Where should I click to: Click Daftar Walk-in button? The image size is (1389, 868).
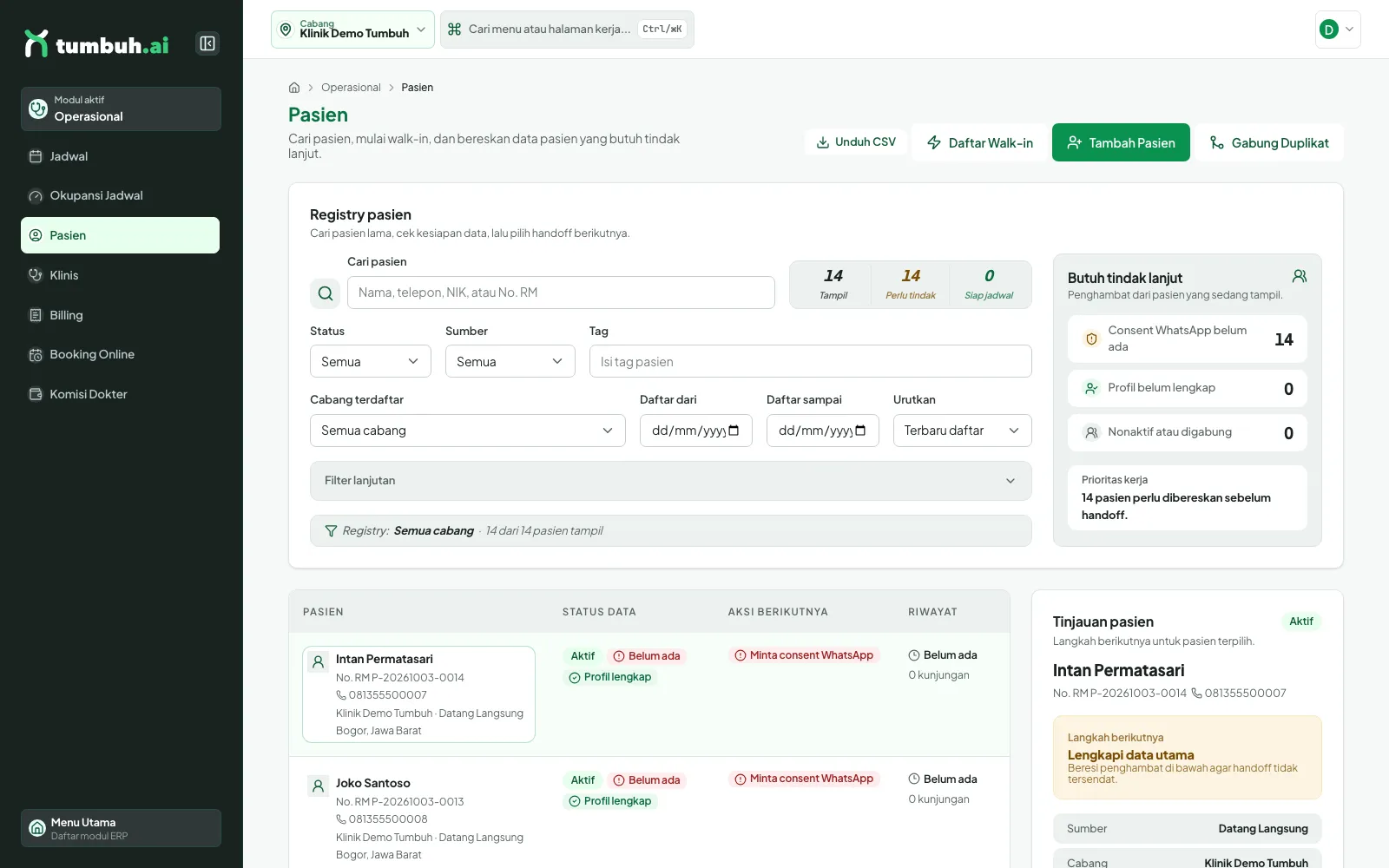(980, 142)
